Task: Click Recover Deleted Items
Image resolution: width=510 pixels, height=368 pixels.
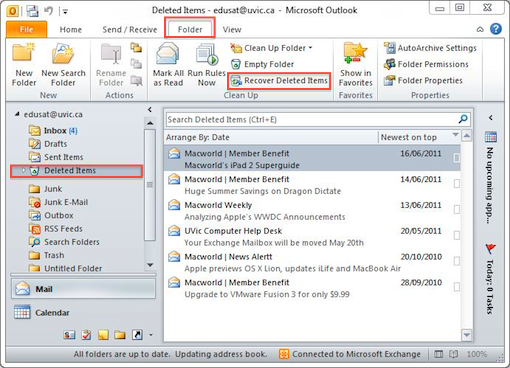Action: (x=279, y=81)
